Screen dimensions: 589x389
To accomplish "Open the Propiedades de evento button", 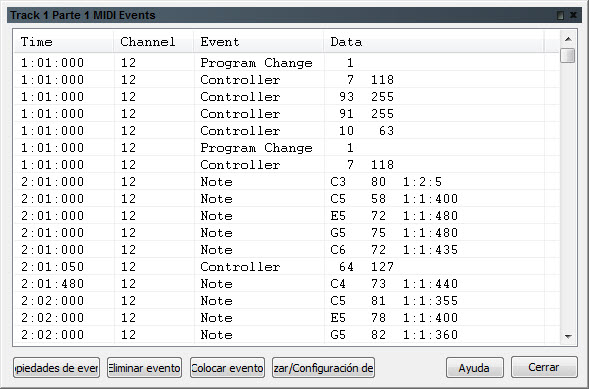I will (56, 368).
